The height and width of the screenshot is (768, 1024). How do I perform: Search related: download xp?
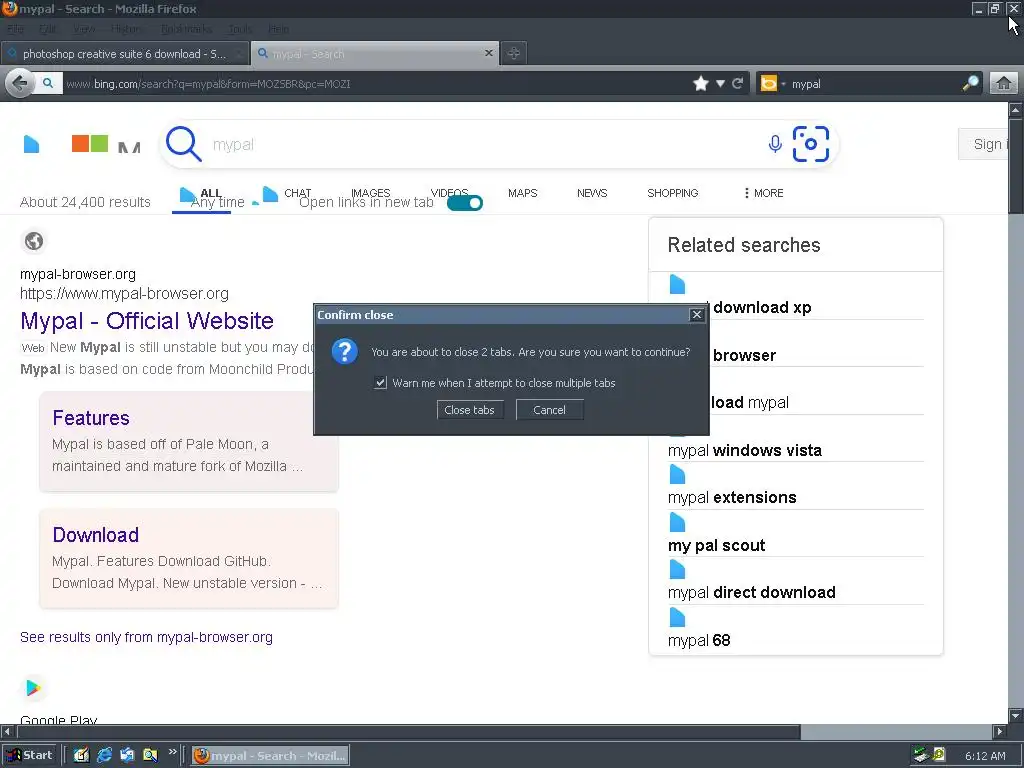tap(762, 307)
